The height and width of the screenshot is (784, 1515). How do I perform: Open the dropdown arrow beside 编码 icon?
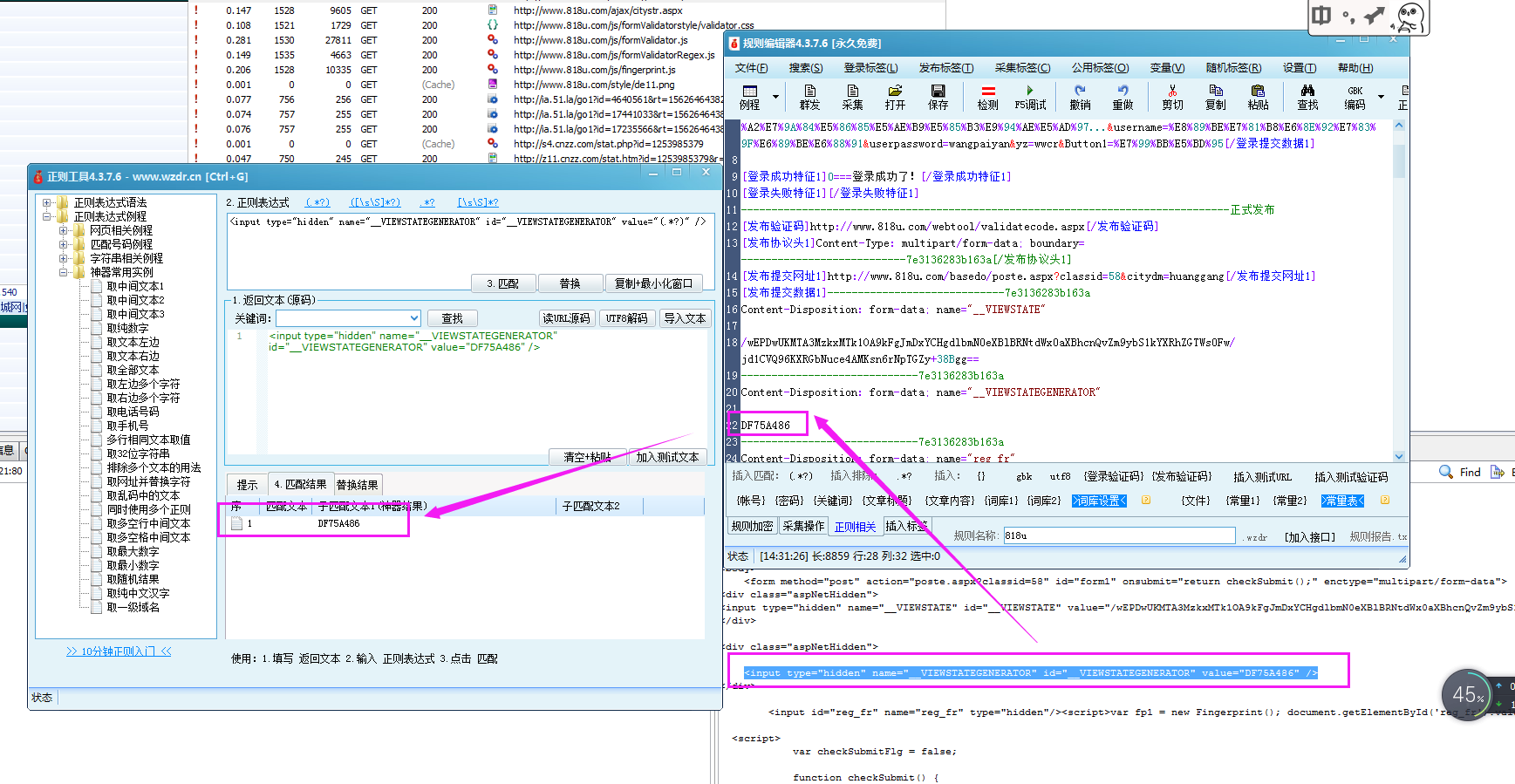[x=1381, y=97]
